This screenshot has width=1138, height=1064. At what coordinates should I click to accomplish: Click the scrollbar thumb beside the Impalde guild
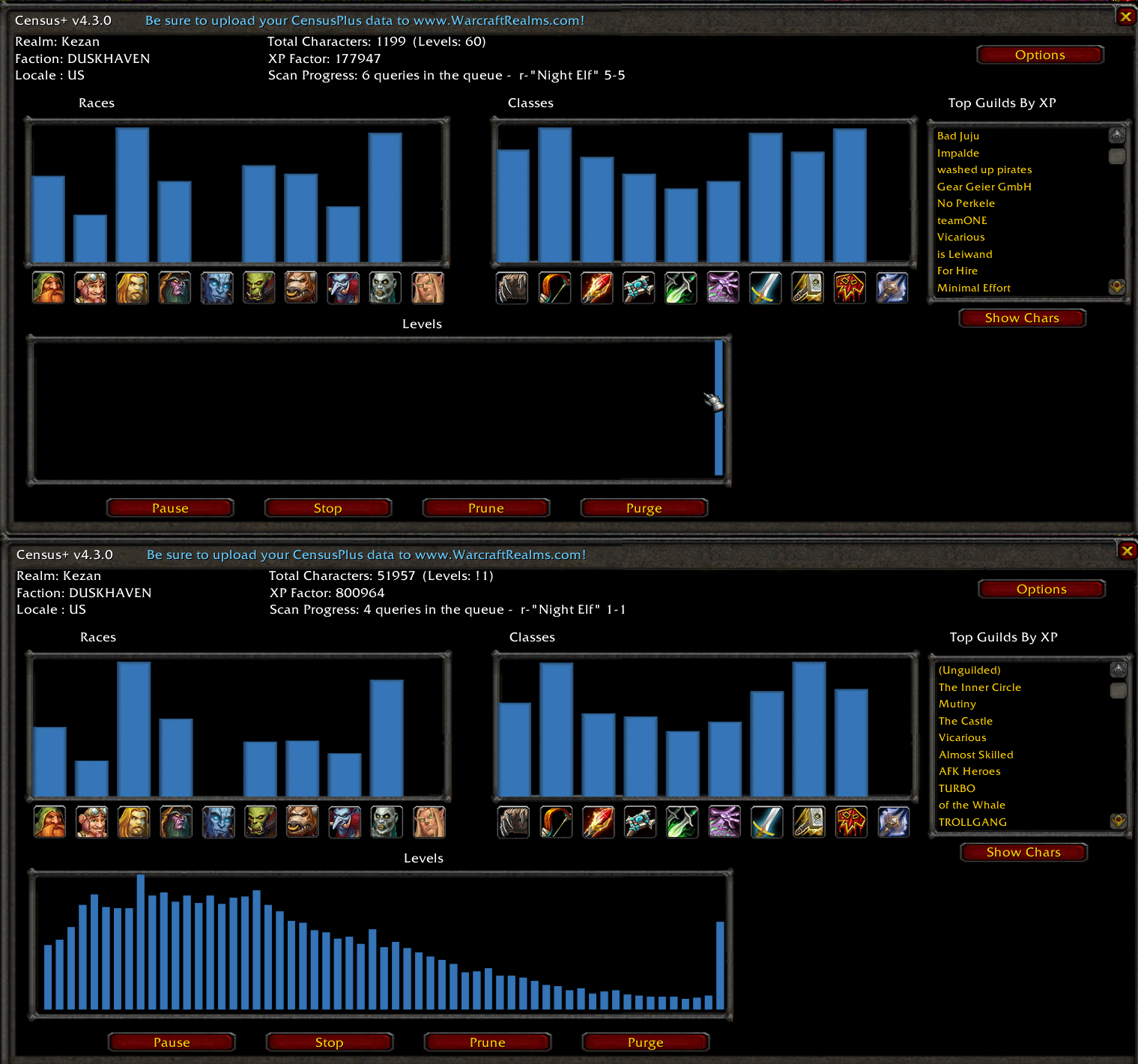[x=1117, y=156]
